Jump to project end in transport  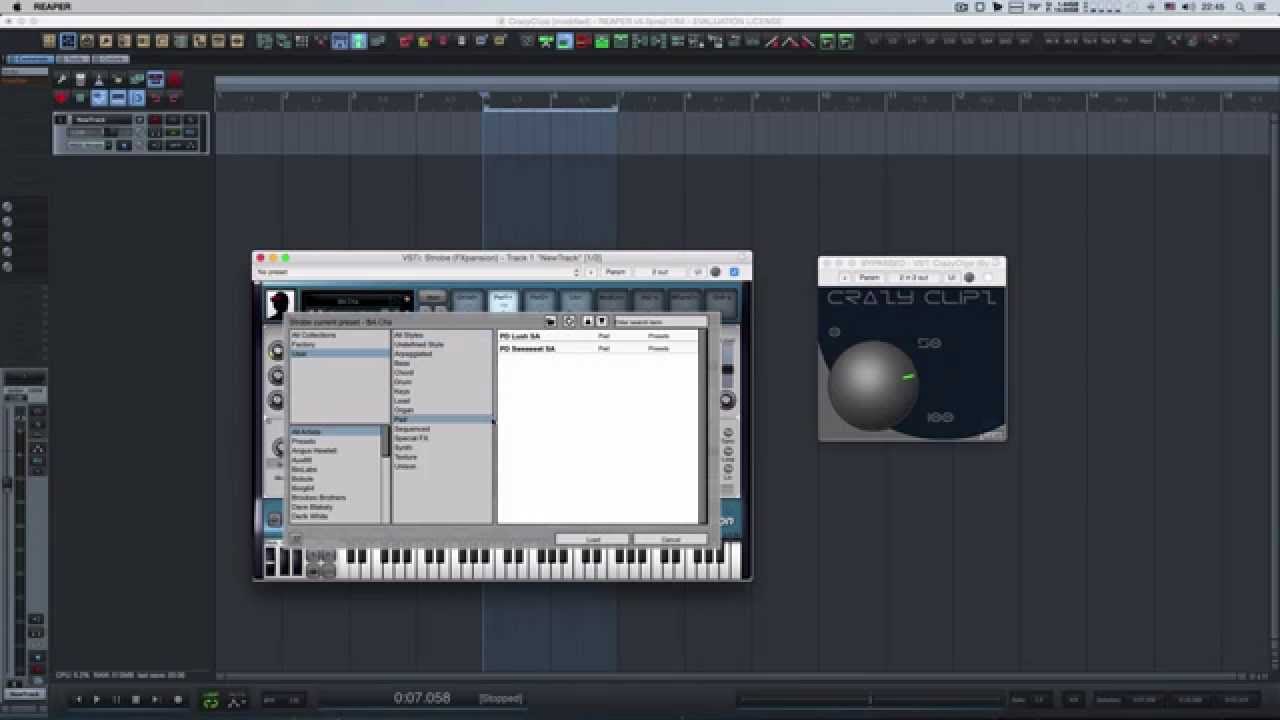click(x=155, y=699)
